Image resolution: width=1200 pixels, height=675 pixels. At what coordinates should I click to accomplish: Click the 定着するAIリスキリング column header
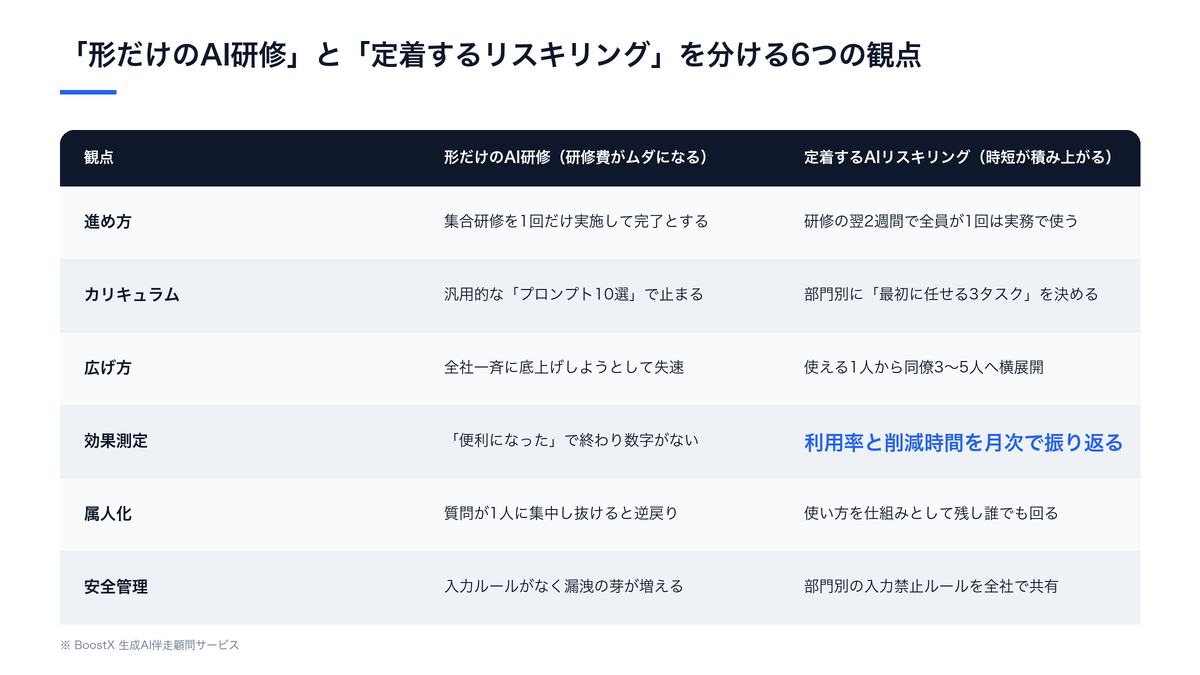click(x=959, y=158)
